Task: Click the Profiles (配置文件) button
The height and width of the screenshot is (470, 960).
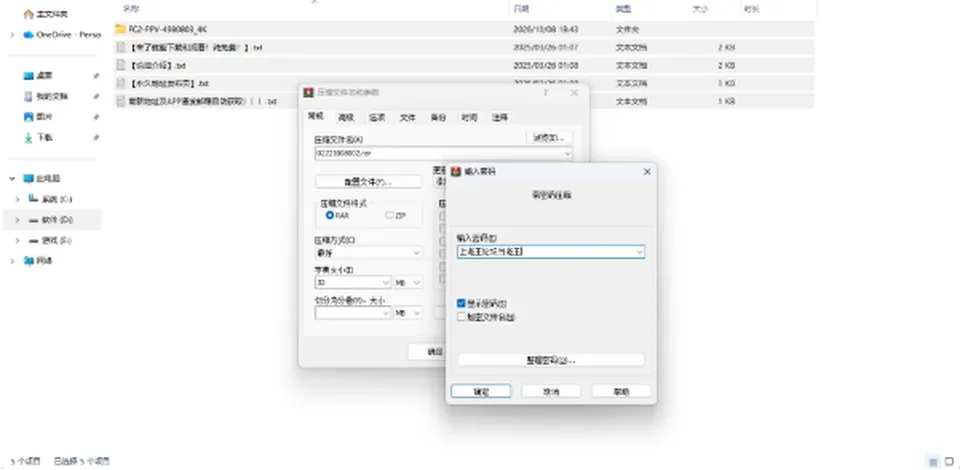Action: [368, 182]
